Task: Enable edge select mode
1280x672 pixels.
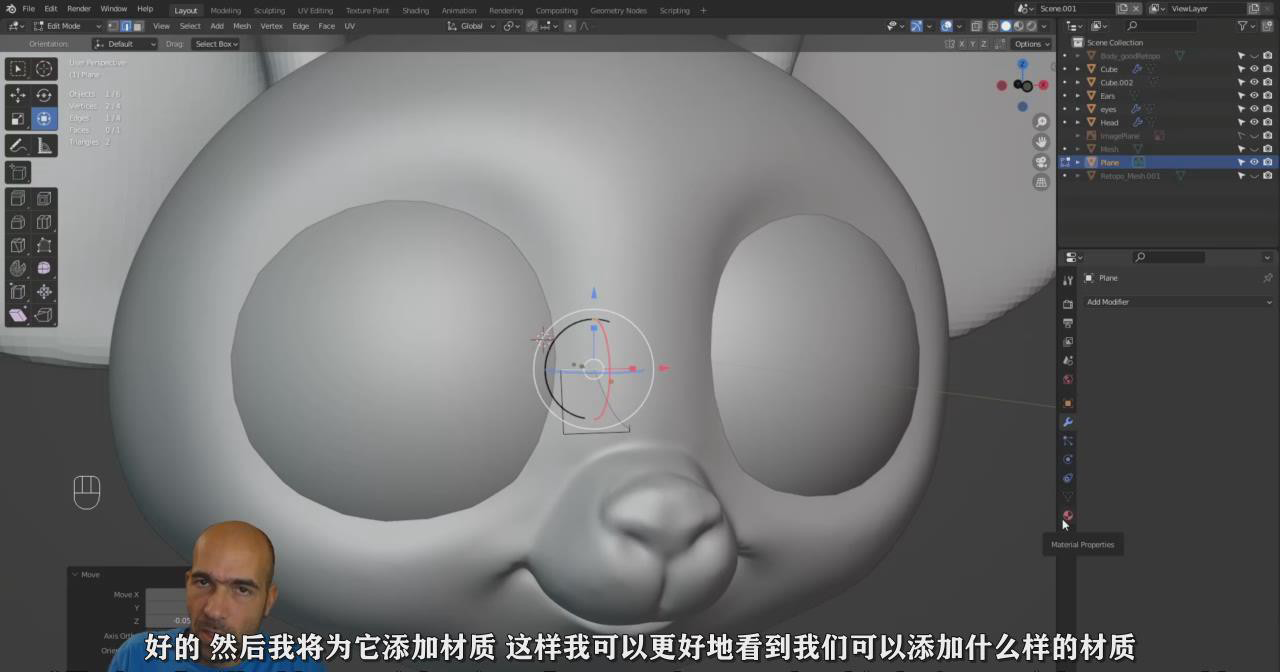Action: pos(125,26)
